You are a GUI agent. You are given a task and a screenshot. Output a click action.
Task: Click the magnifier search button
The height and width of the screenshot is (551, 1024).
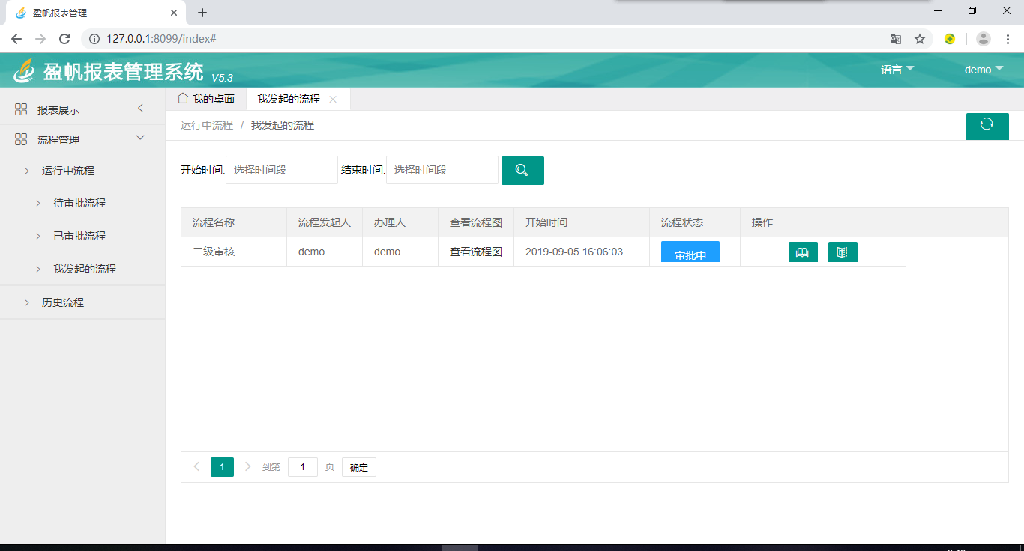coord(522,170)
